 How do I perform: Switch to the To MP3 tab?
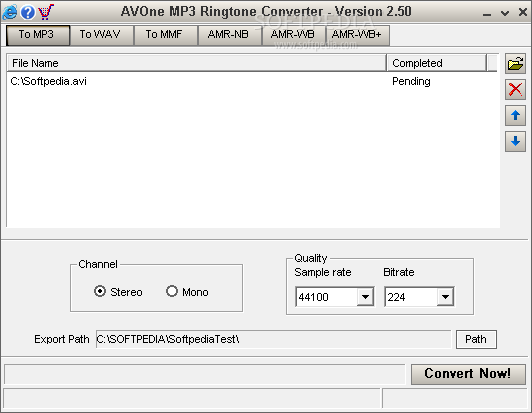(x=38, y=35)
